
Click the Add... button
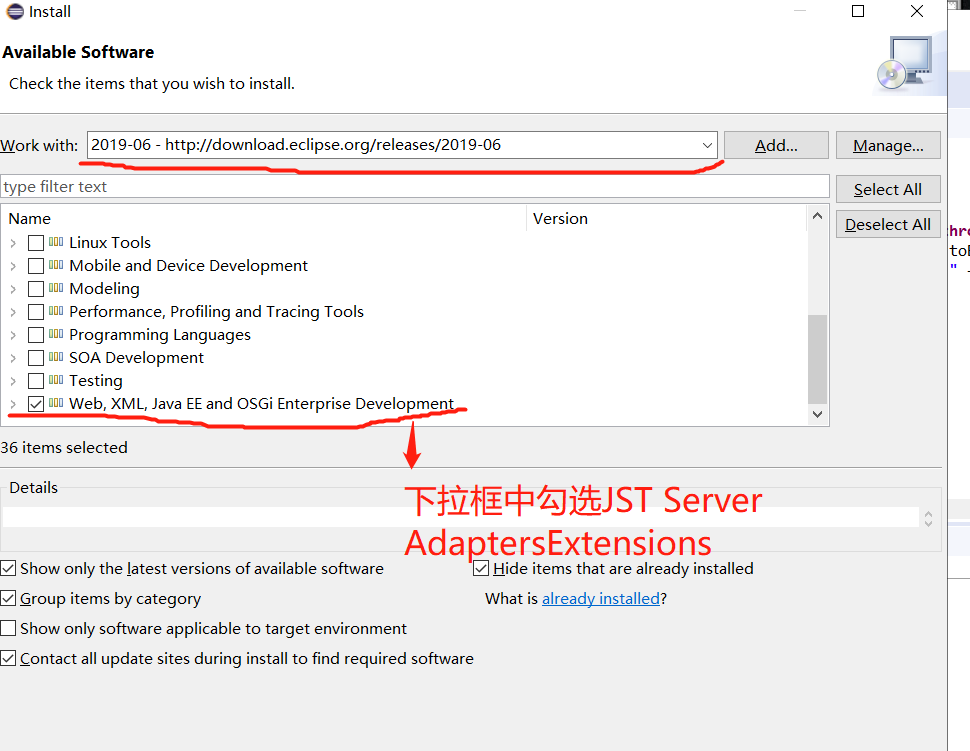776,145
